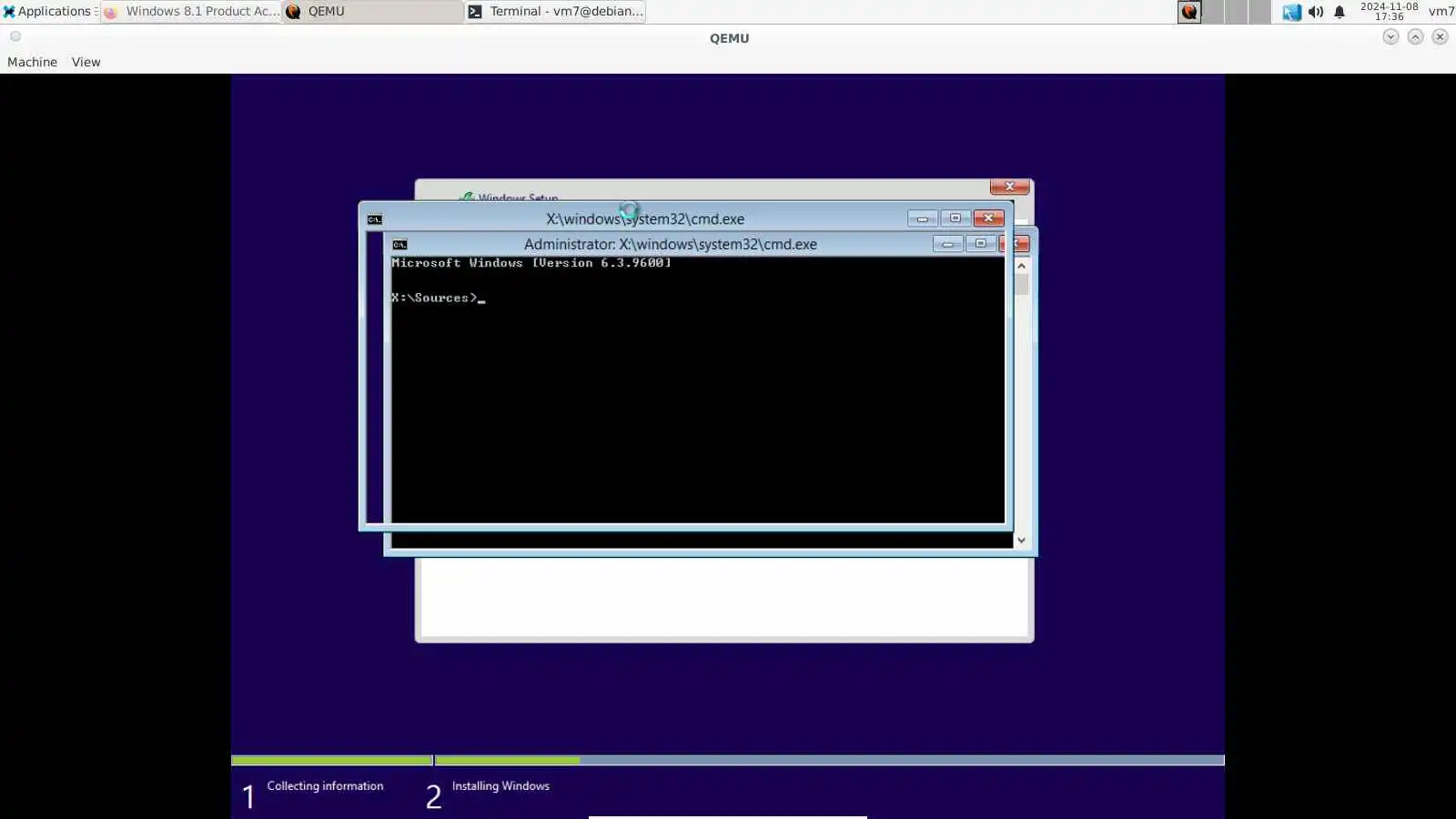
Task: Click the X:\Sources> command prompt line
Action: point(438,298)
